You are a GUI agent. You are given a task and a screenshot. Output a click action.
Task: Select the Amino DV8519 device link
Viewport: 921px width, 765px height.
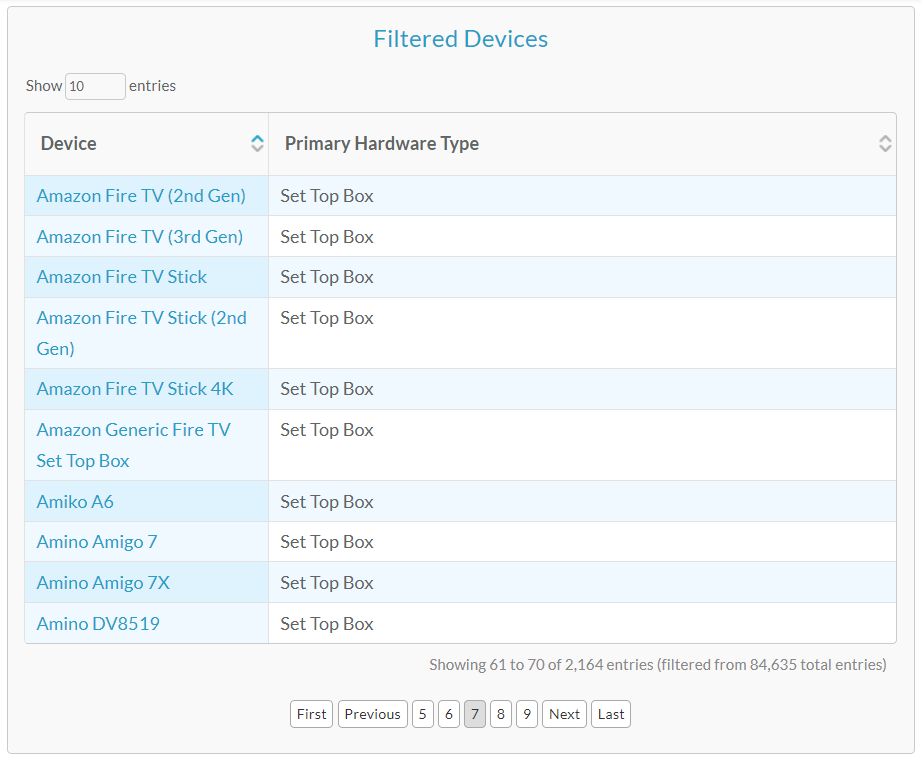tap(98, 624)
